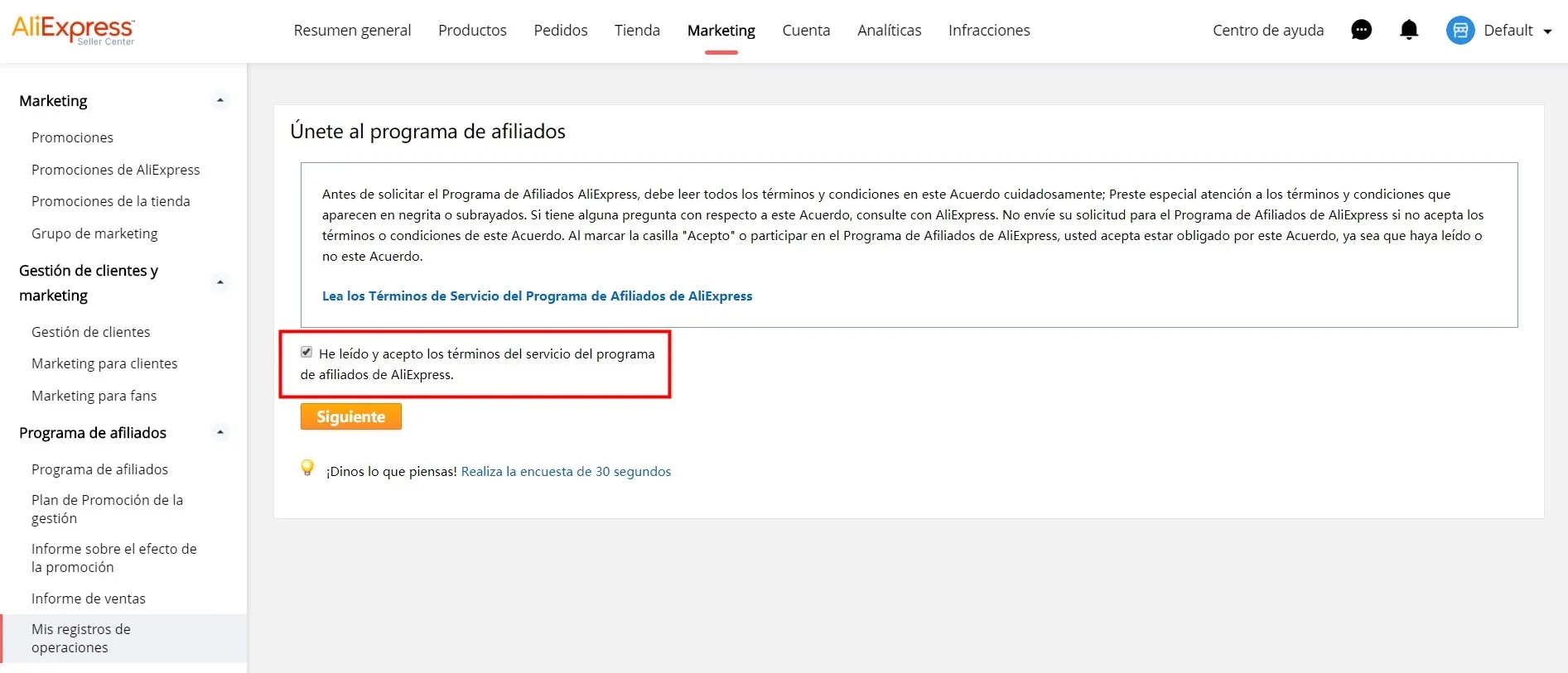The width and height of the screenshot is (1568, 673).
Task: Select Promociones de AliExpress in sidebar
Action: tap(116, 170)
